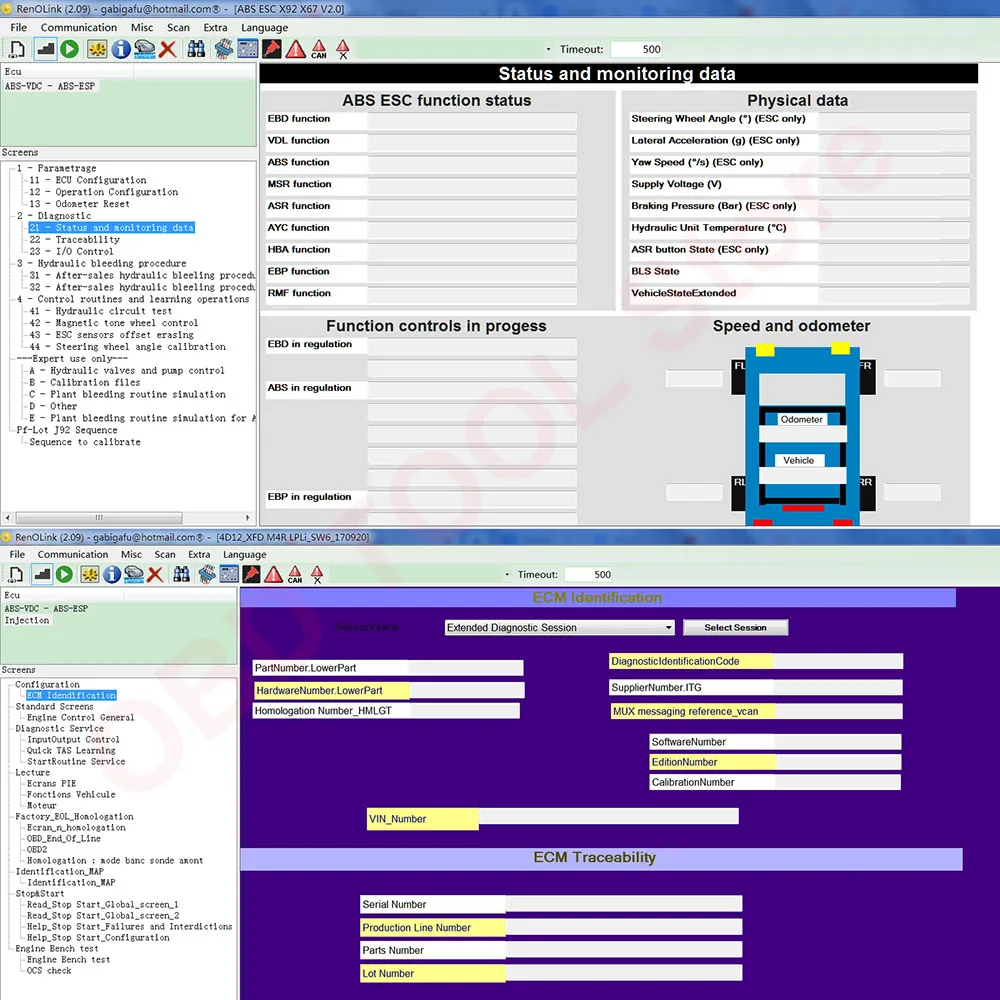Screen dimensions: 1000x1000
Task: Click the green play icon in the lower ECM toolbar
Action: [x=64, y=574]
